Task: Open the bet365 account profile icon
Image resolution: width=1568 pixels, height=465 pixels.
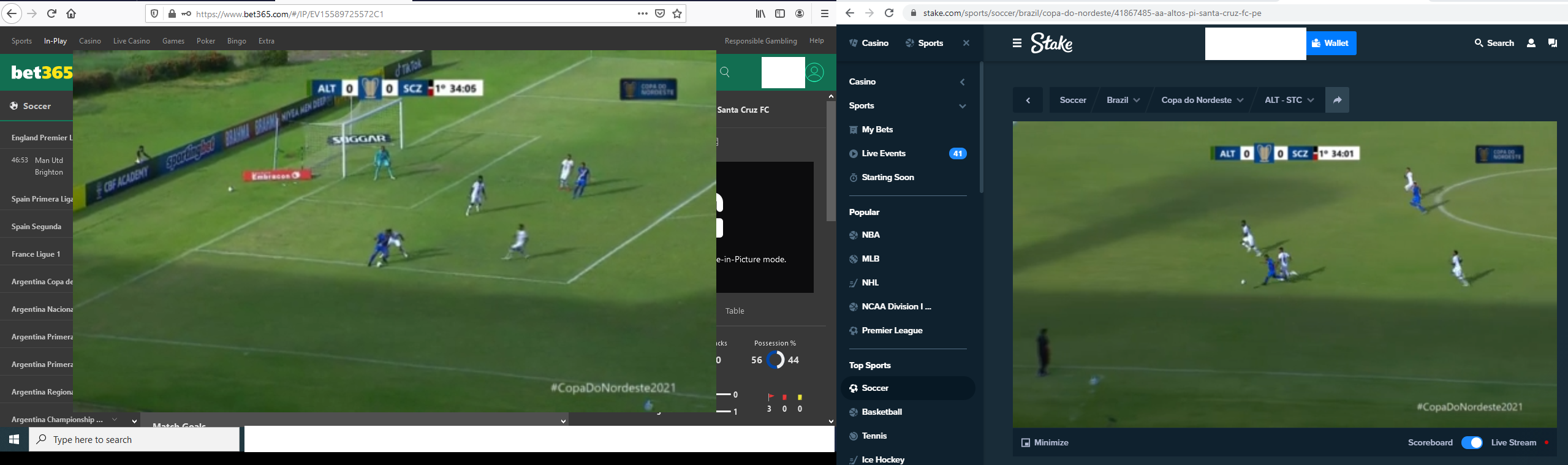Action: (815, 72)
